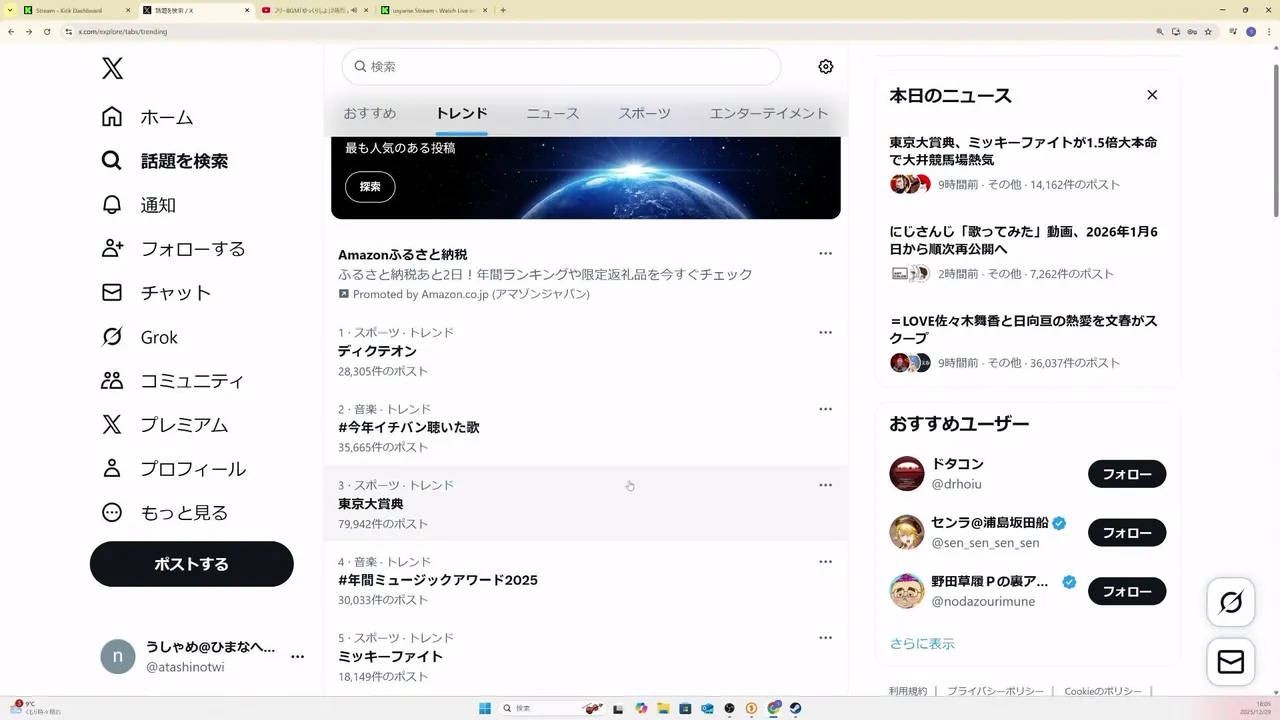Open more options for #今年イチバン聴いた歌 trend
The height and width of the screenshot is (720, 1280).
[826, 409]
